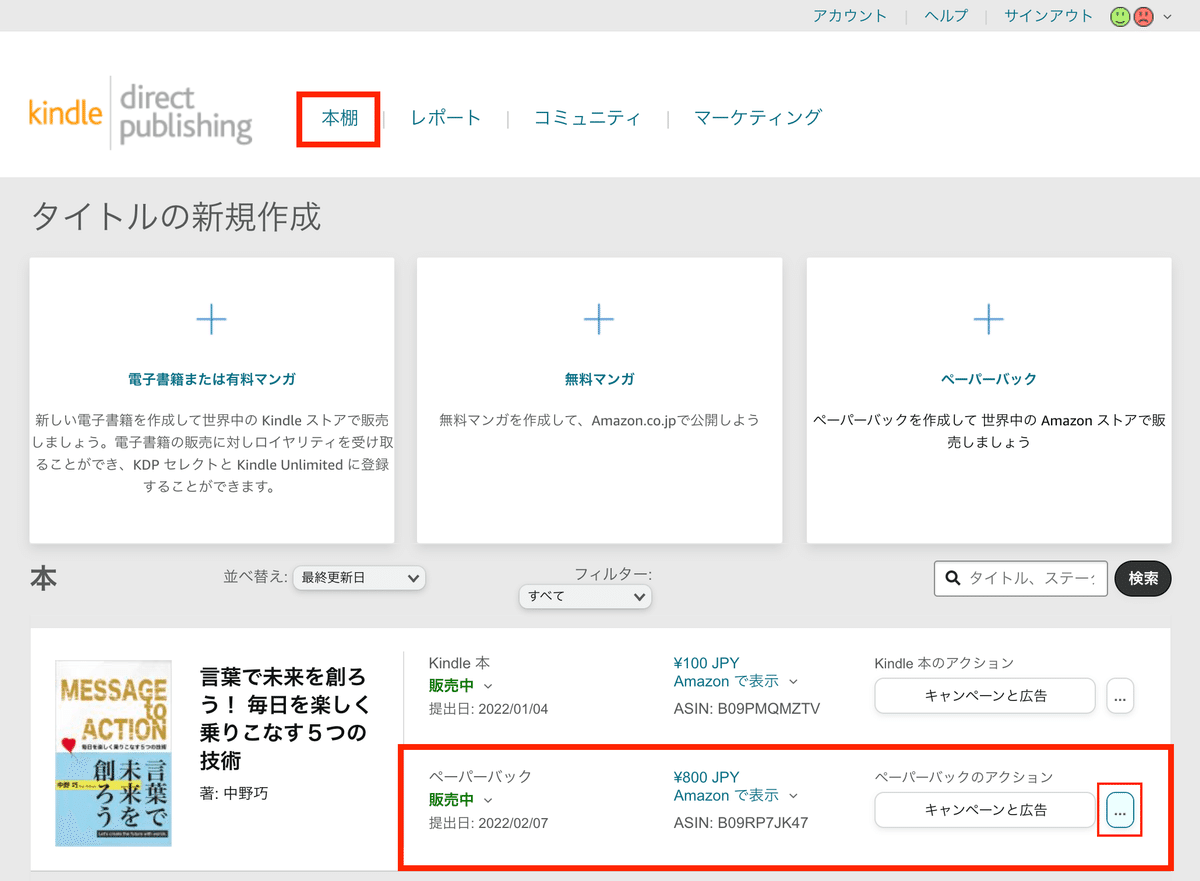Expand 販売中 status for ペーパーバック
Screen dimensions: 1200x881
coord(488,800)
